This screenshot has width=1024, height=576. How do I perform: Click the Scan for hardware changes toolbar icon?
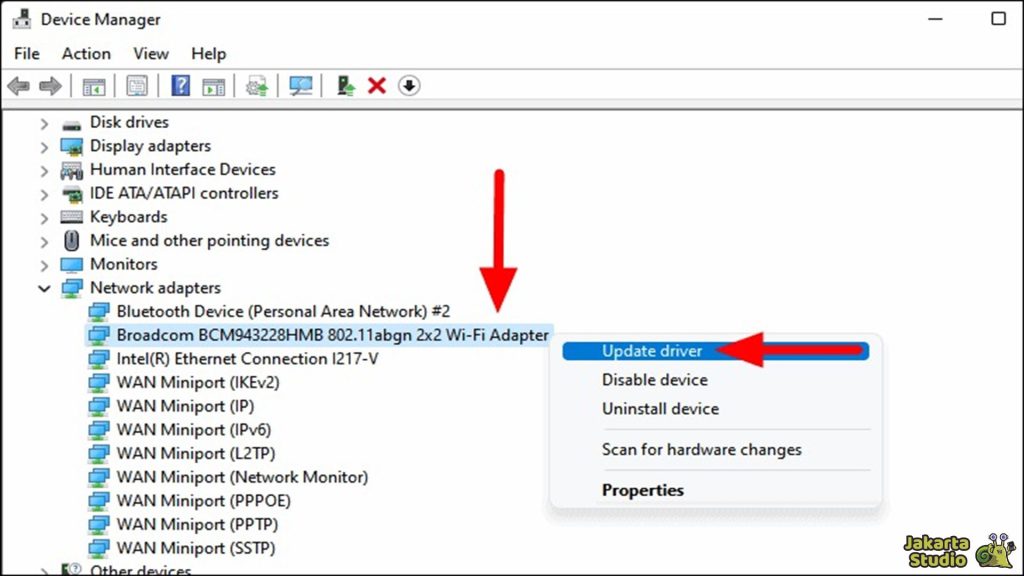[x=300, y=85]
